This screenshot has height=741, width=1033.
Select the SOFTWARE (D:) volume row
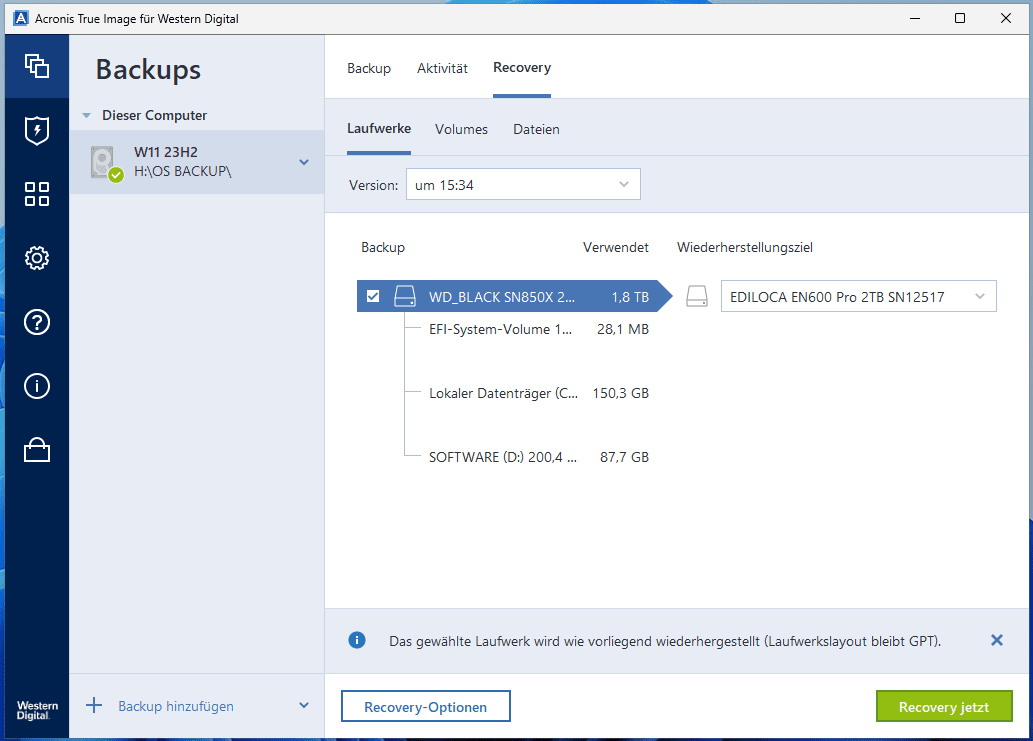click(x=526, y=457)
